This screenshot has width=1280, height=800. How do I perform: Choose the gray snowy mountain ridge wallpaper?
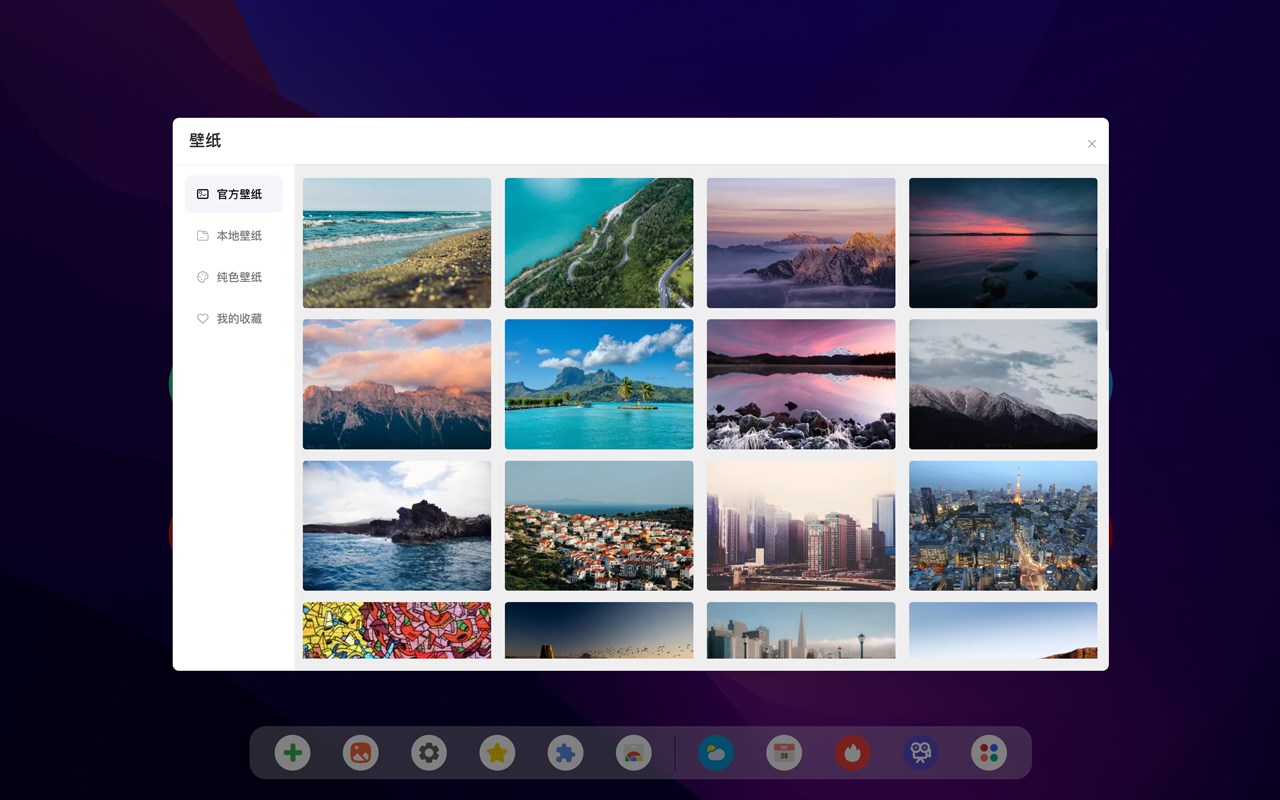pos(1003,384)
